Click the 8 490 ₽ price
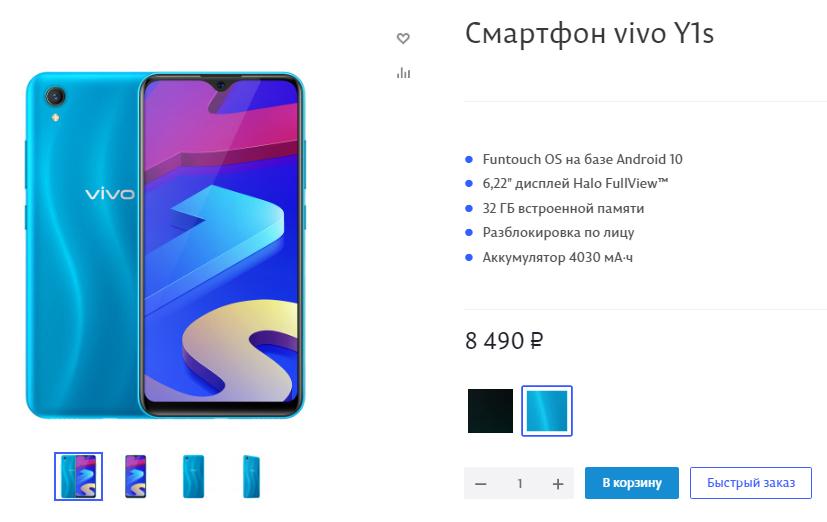The width and height of the screenshot is (827, 522). click(x=504, y=341)
